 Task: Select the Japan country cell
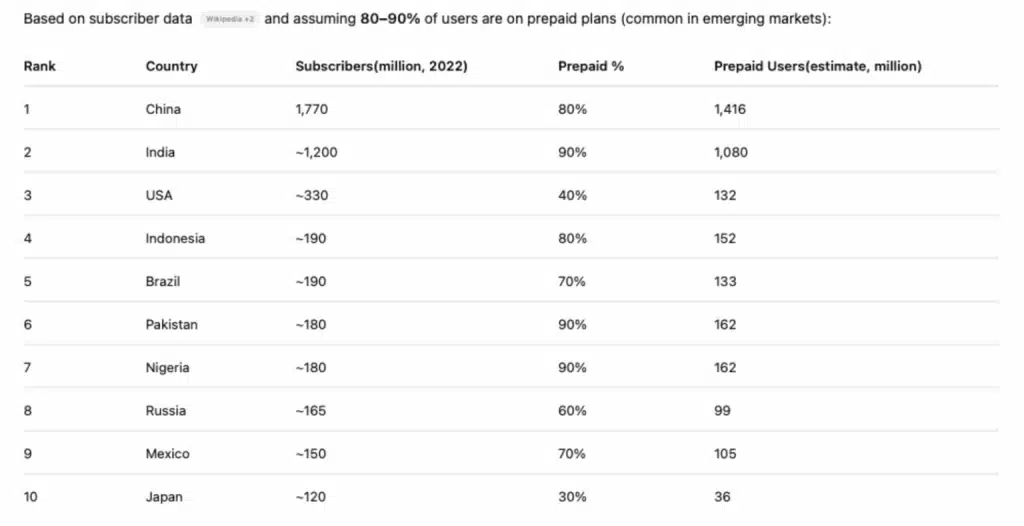164,497
